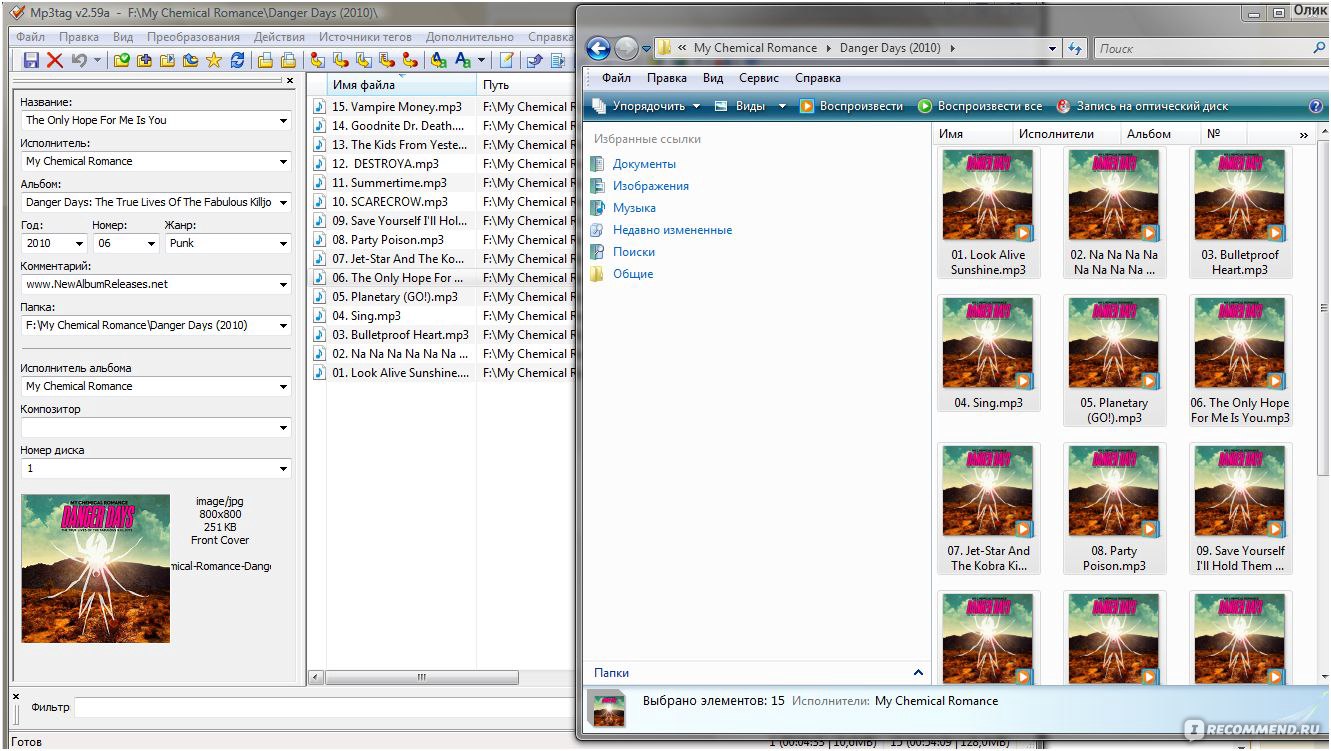
Task: Open Файл menu in Mp3tag
Action: [x=31, y=37]
